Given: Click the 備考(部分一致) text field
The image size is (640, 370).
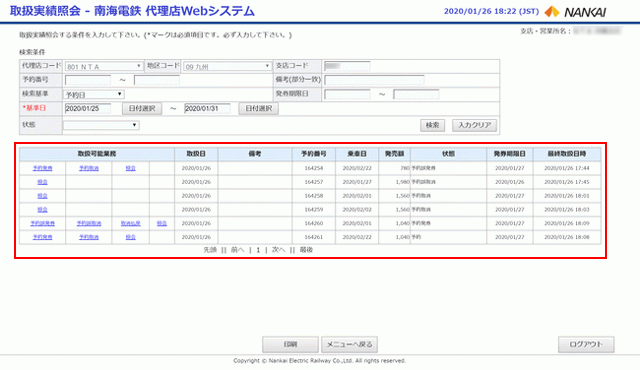Looking at the screenshot, I should click(x=374, y=80).
